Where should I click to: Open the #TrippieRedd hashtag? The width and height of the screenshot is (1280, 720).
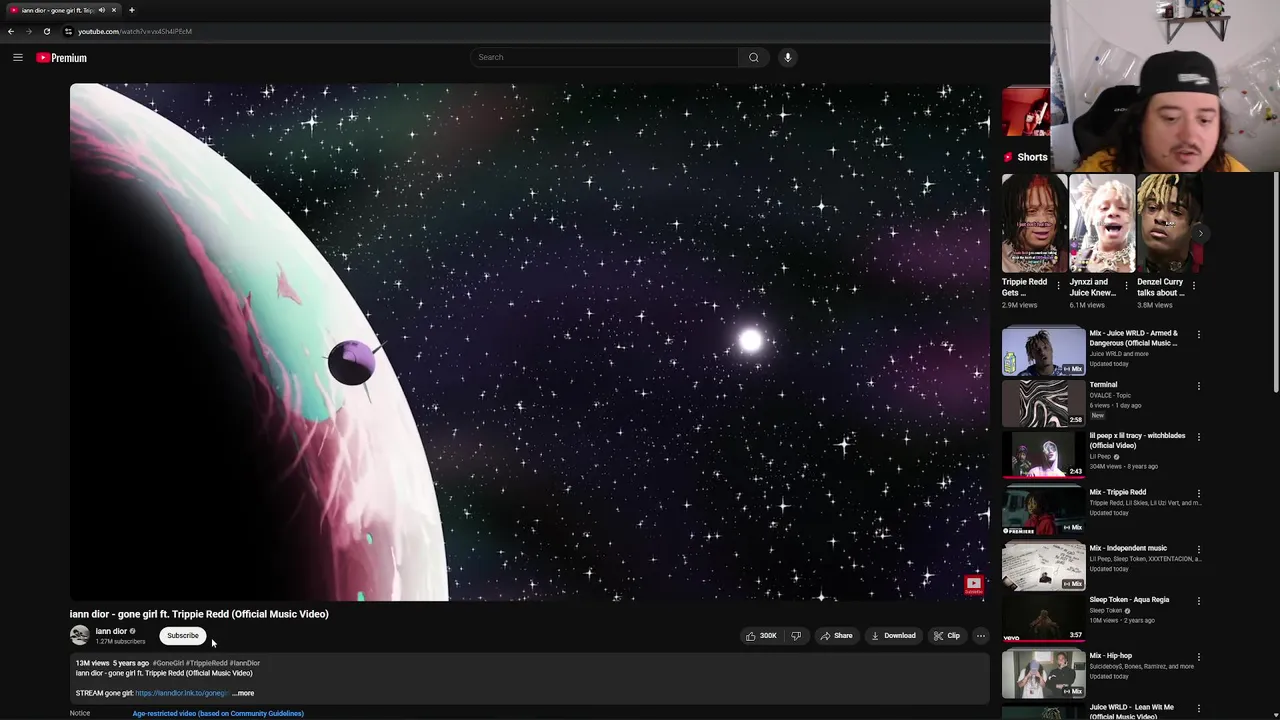207,663
